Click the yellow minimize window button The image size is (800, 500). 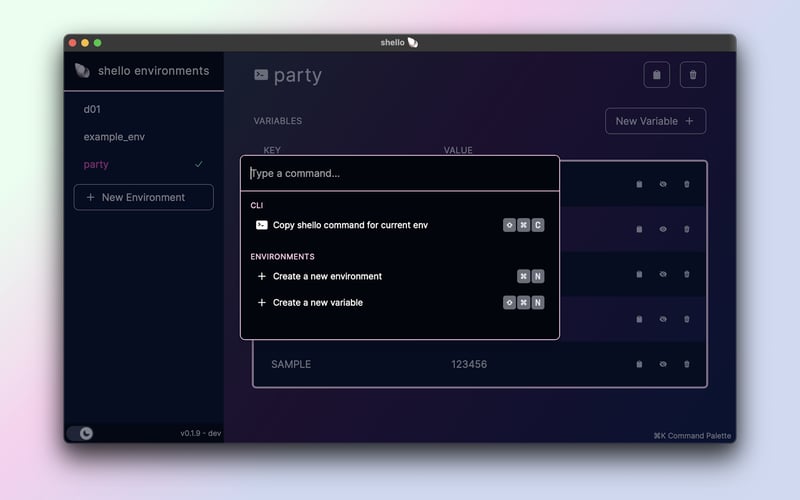85,43
